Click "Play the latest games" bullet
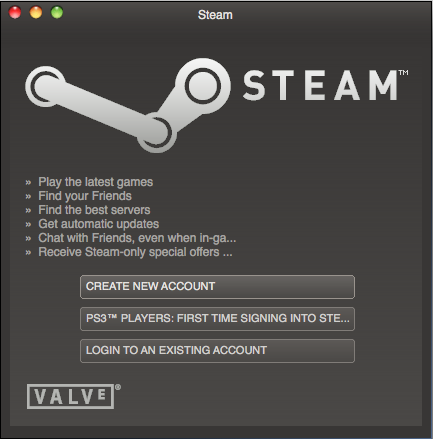The width and height of the screenshot is (433, 439). tap(95, 182)
